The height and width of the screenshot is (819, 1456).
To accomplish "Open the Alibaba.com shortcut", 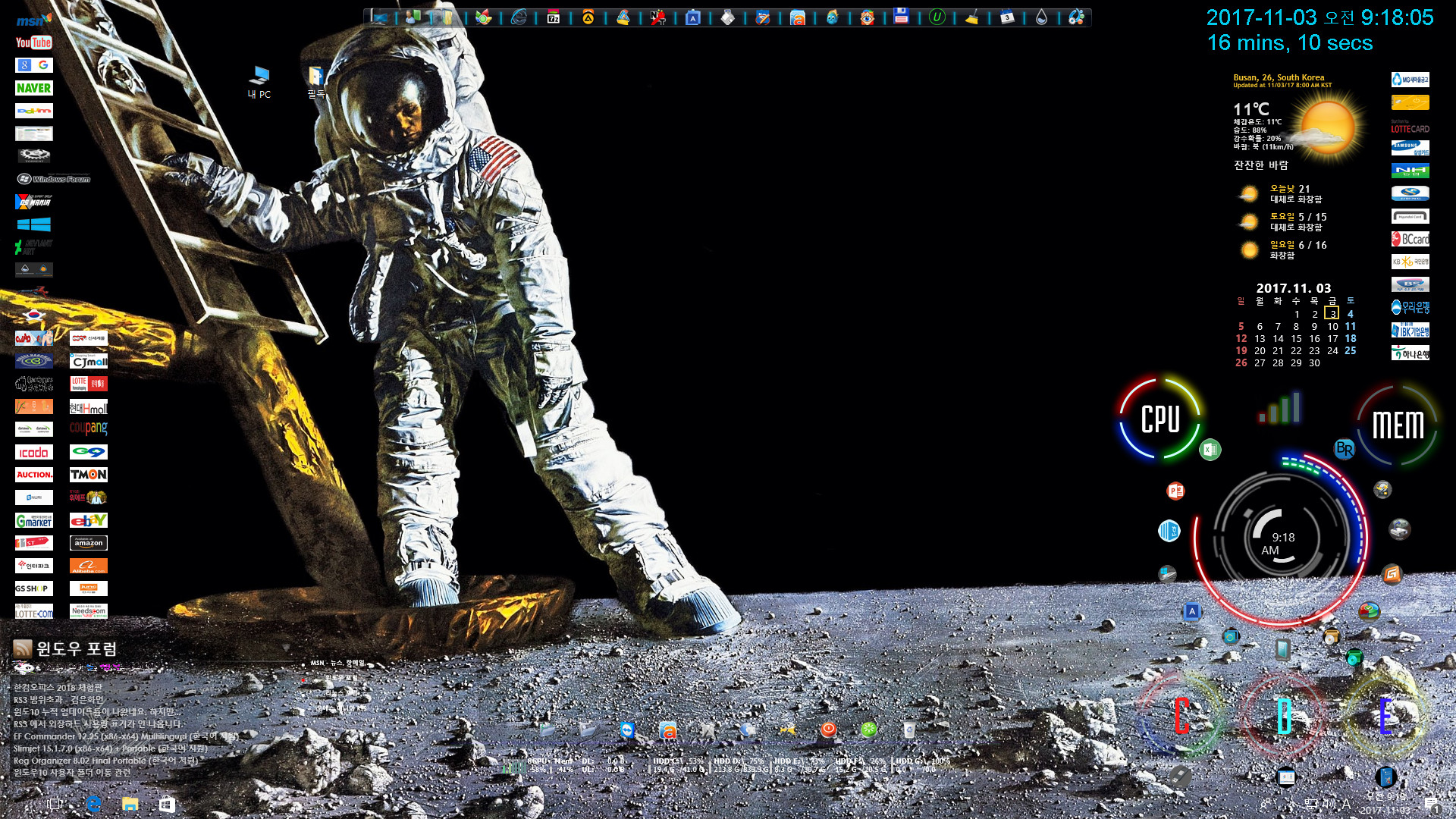I will [89, 566].
